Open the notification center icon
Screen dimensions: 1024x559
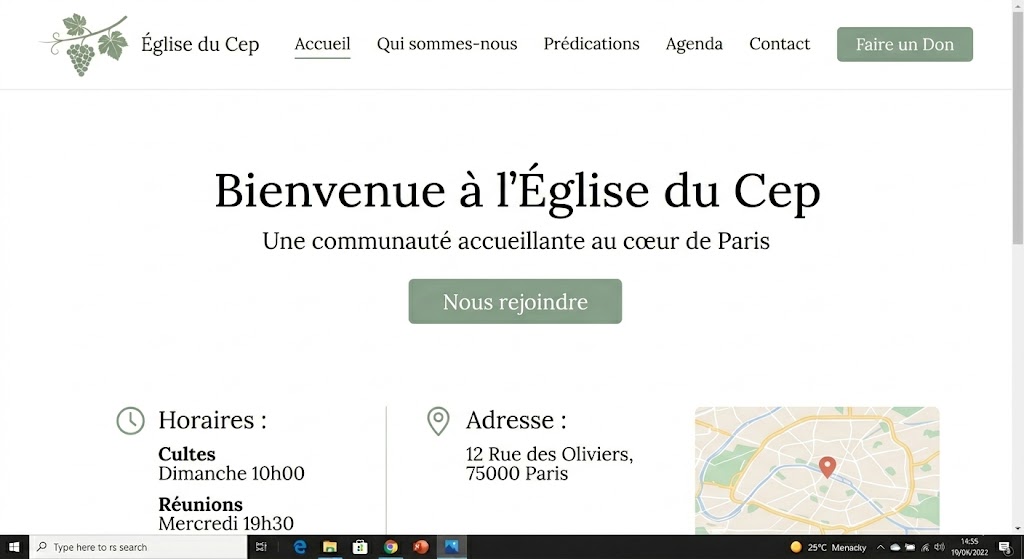click(1005, 547)
